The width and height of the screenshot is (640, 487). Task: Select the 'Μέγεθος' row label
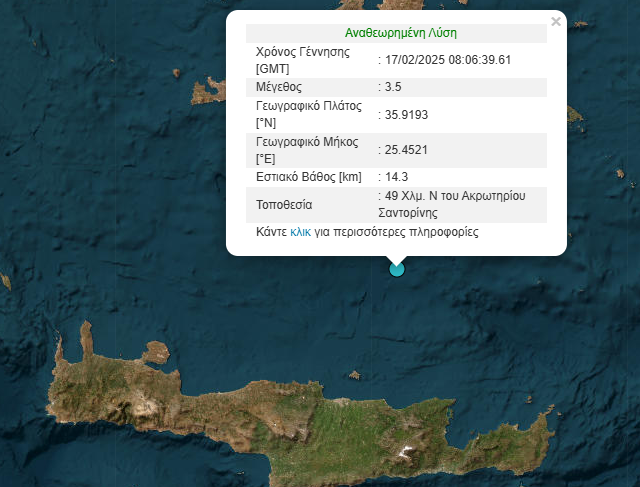pyautogui.click(x=279, y=87)
